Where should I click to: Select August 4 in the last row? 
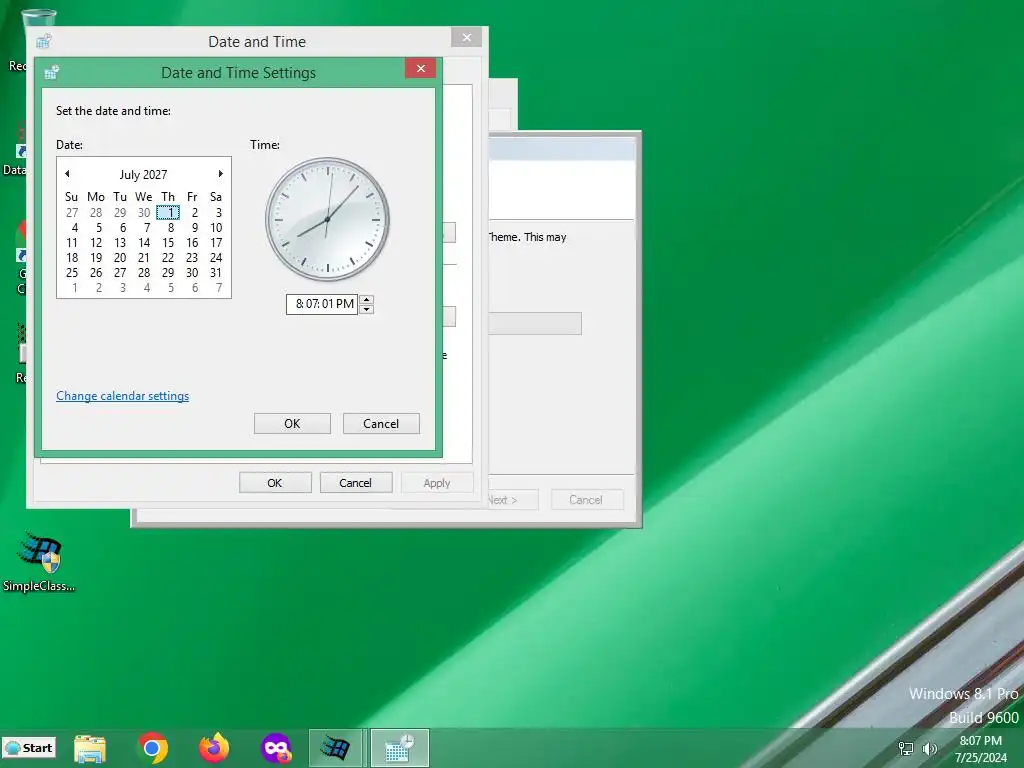[x=146, y=287]
